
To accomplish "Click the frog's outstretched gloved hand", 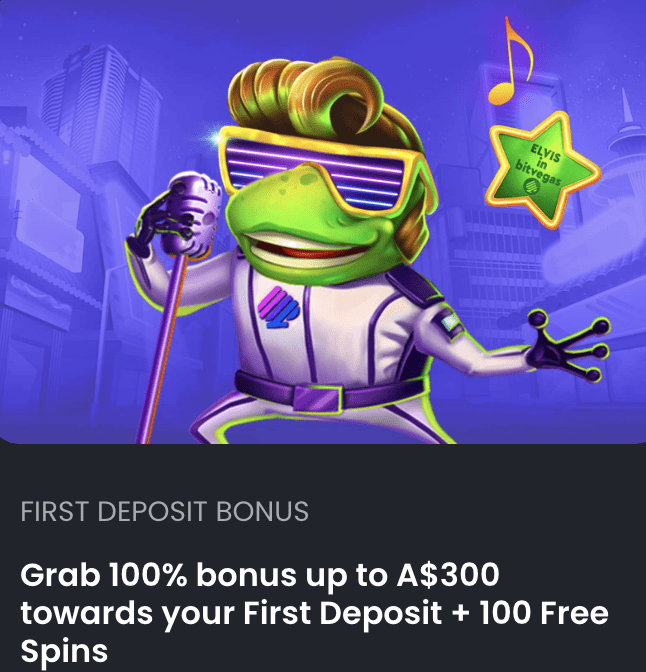I will (x=567, y=347).
